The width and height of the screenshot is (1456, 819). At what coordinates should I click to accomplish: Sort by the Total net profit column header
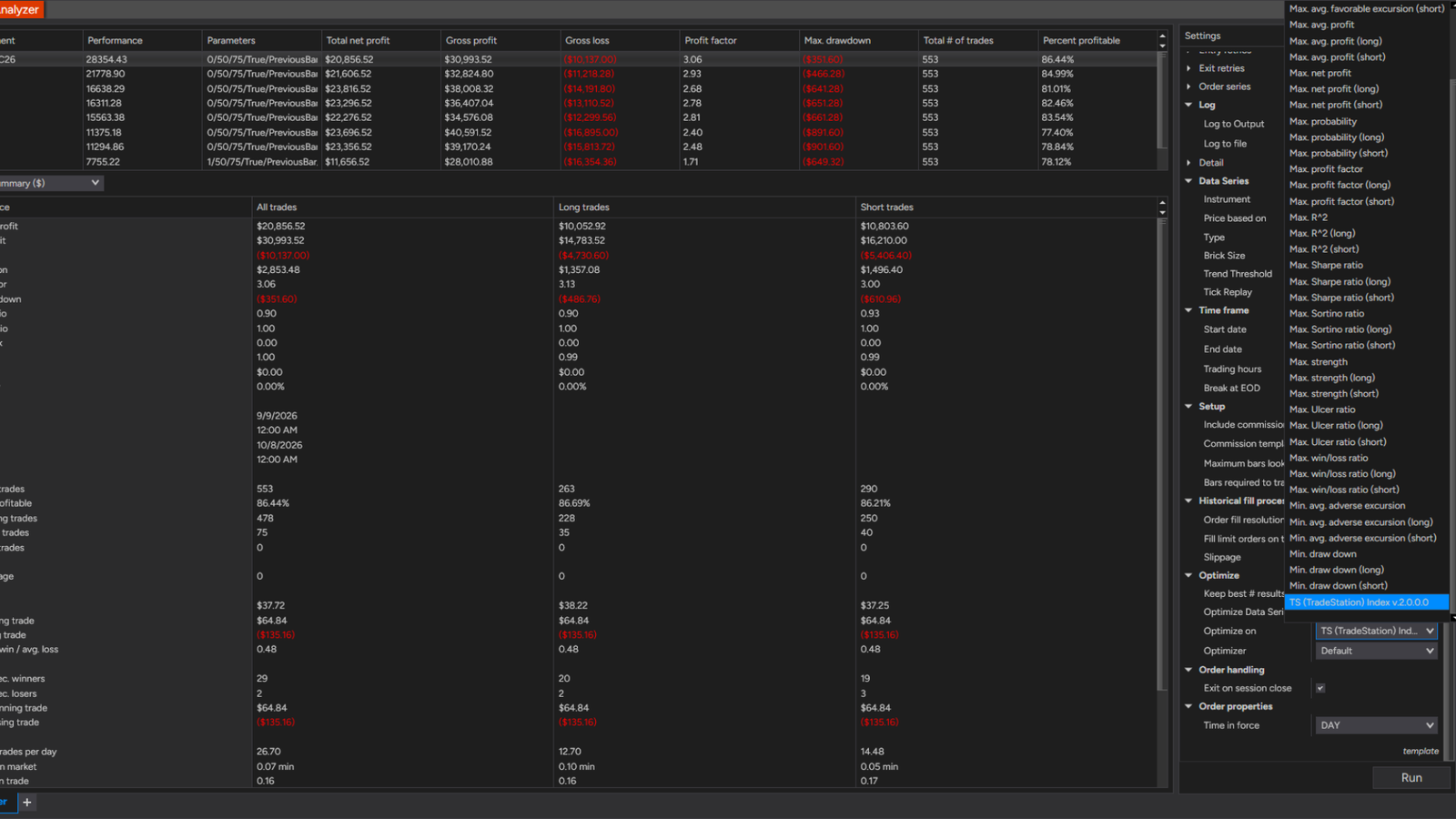coord(381,41)
